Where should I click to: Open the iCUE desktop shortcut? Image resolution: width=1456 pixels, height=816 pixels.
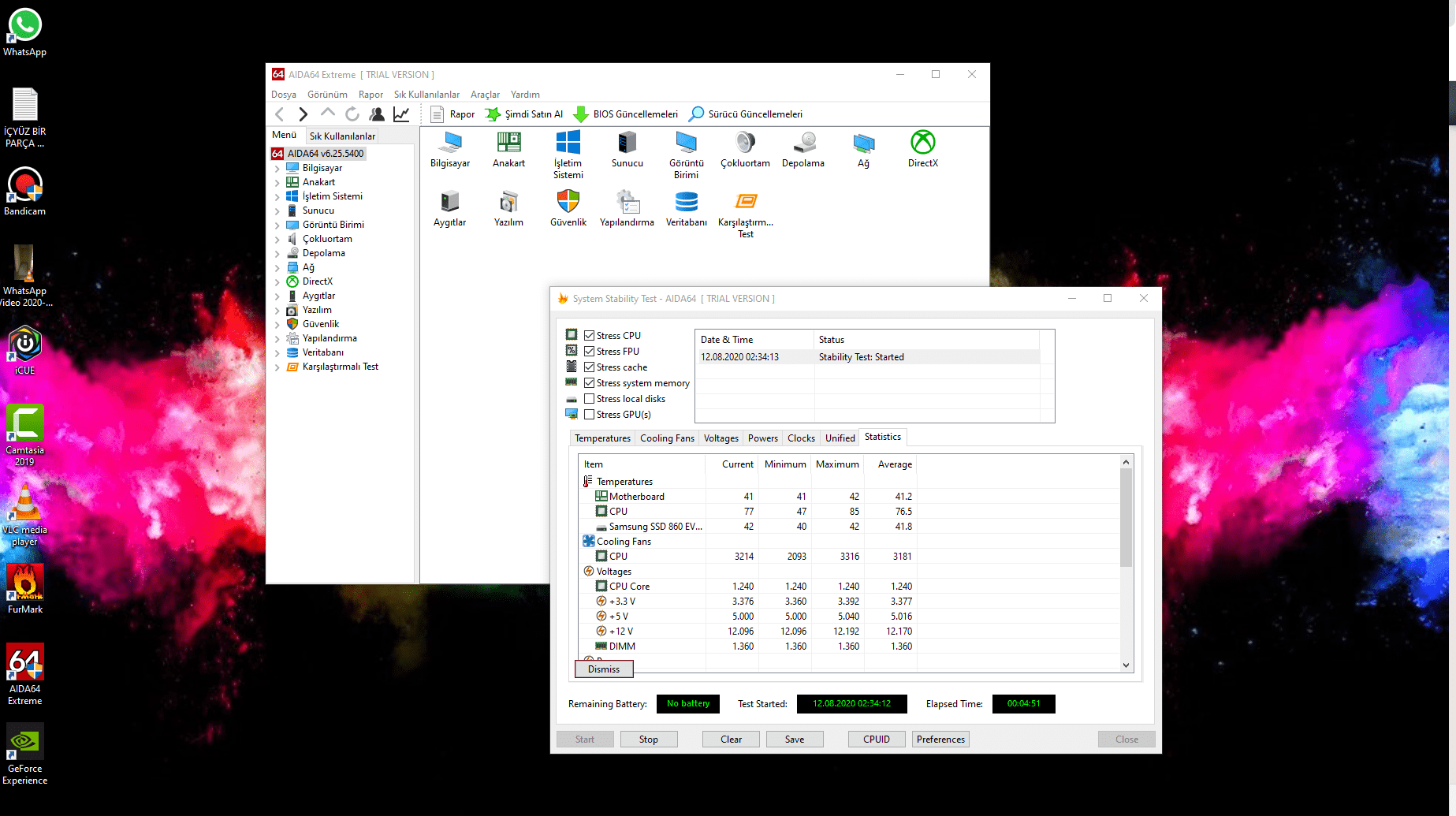[x=24, y=351]
